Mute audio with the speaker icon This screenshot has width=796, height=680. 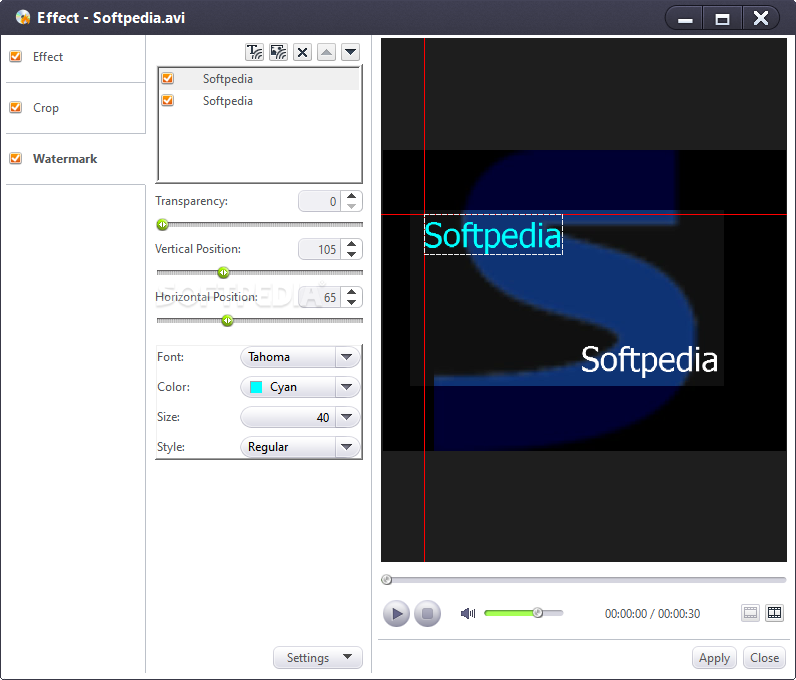(x=468, y=613)
